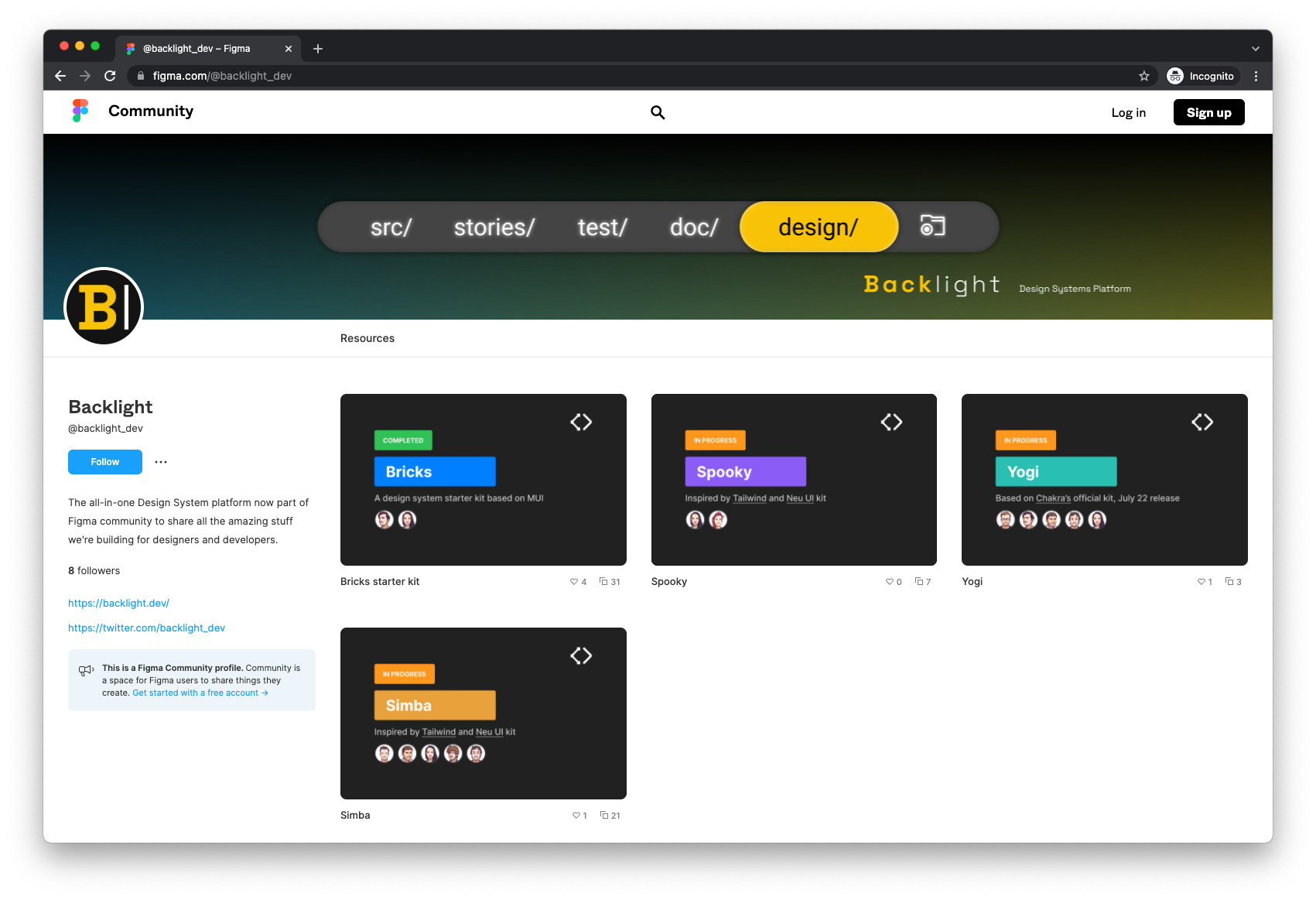Open the backlight.dev website link
The height and width of the screenshot is (900, 1316).
tap(118, 604)
